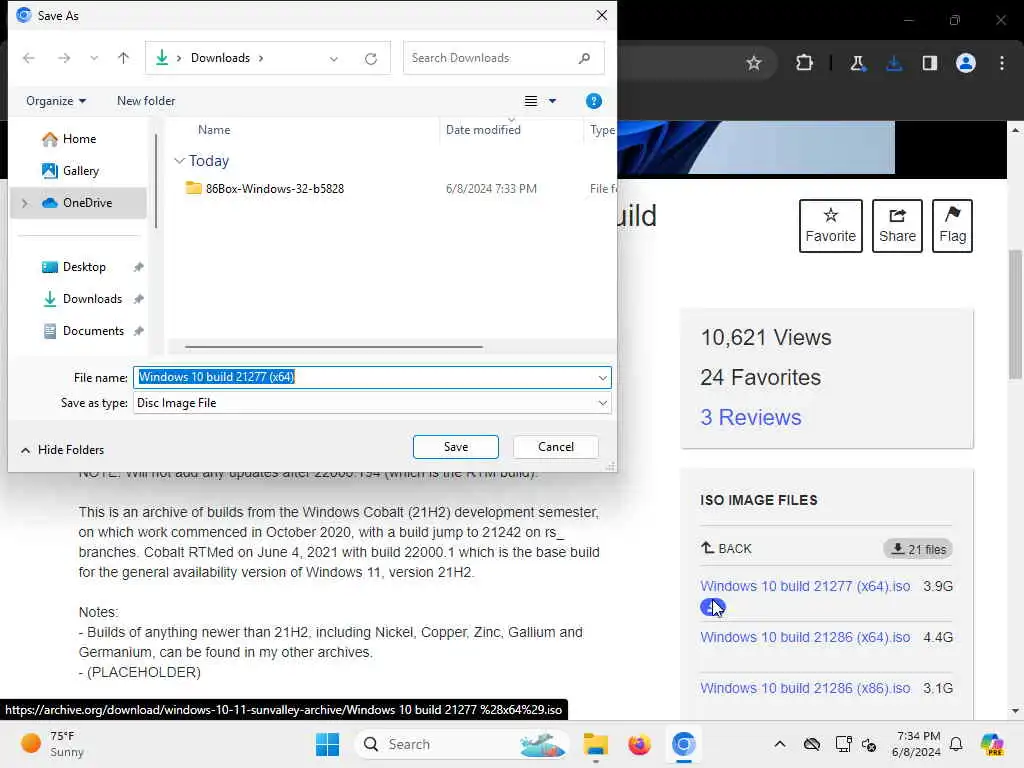Open the File name dropdown arrow
1024x768 pixels.
[x=602, y=377]
